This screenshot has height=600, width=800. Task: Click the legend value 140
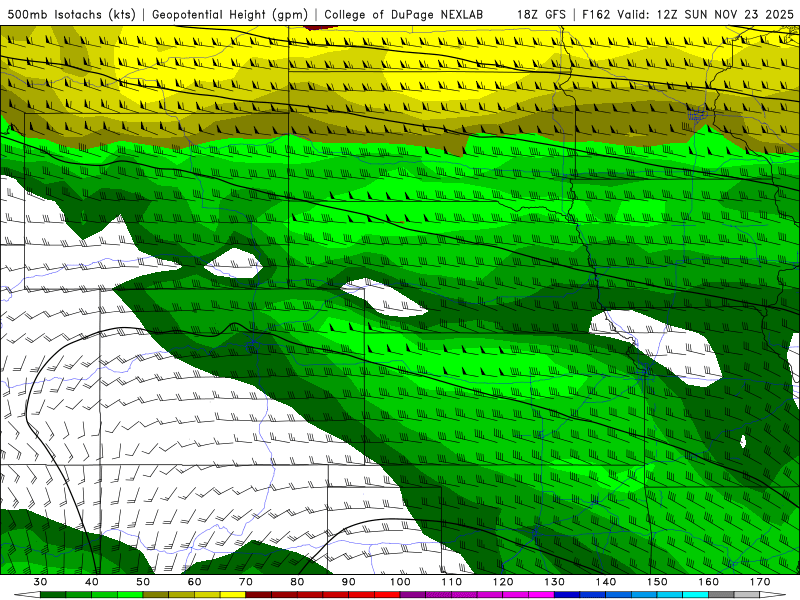(x=606, y=582)
